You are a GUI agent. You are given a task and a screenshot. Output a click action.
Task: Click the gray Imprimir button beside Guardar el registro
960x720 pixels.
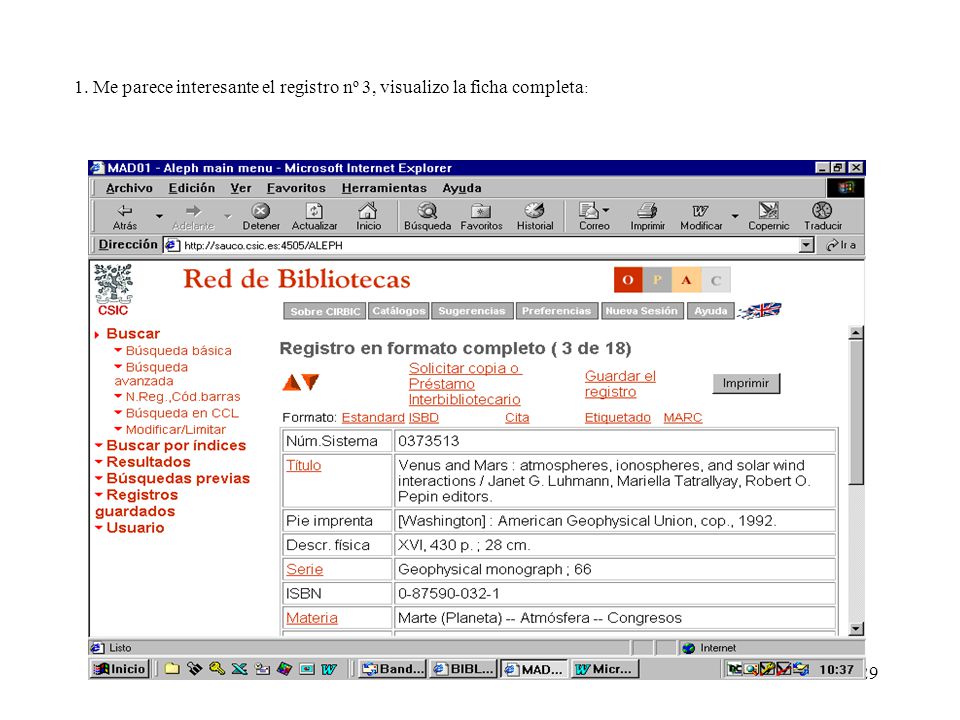click(746, 383)
